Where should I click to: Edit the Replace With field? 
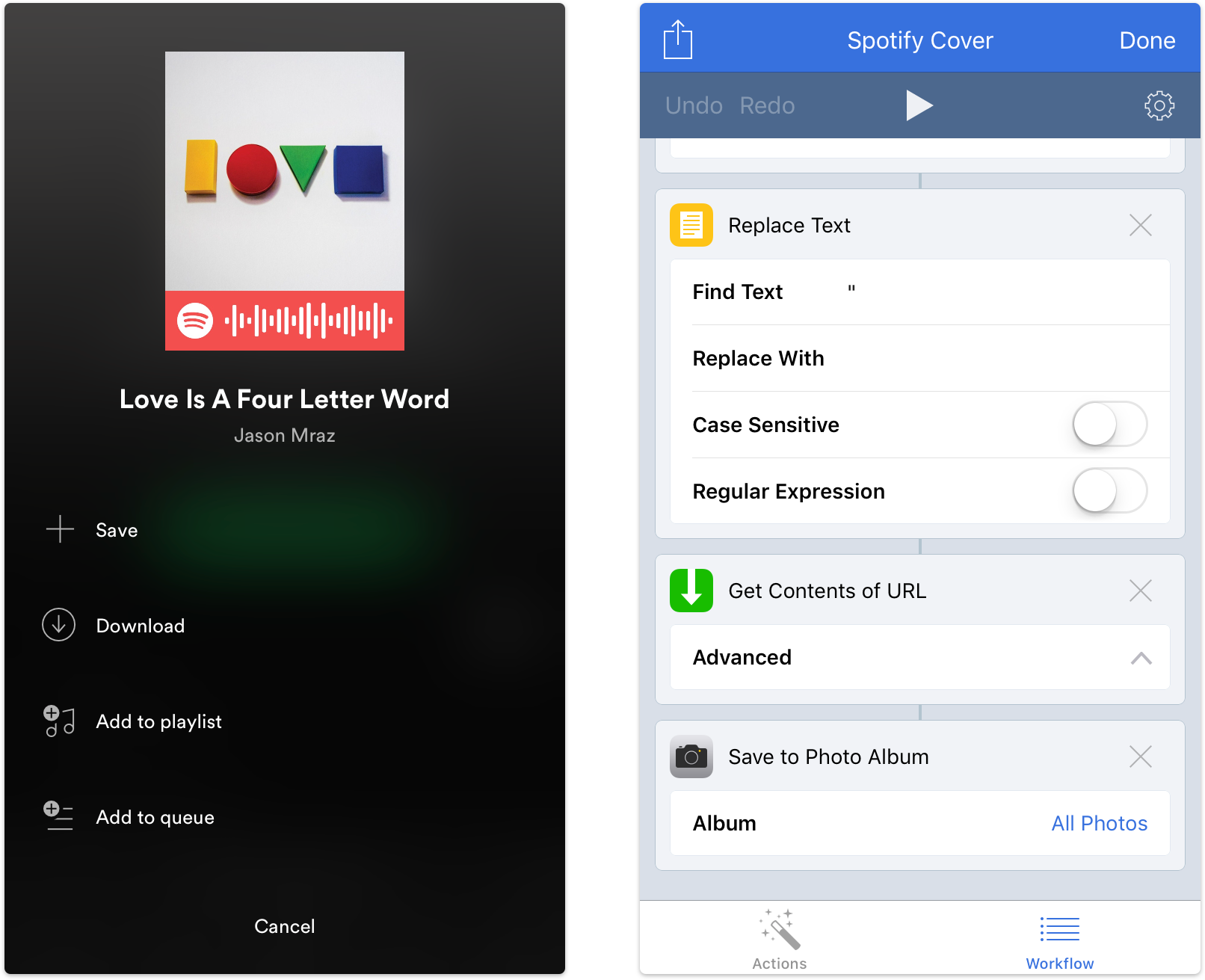tap(920, 358)
